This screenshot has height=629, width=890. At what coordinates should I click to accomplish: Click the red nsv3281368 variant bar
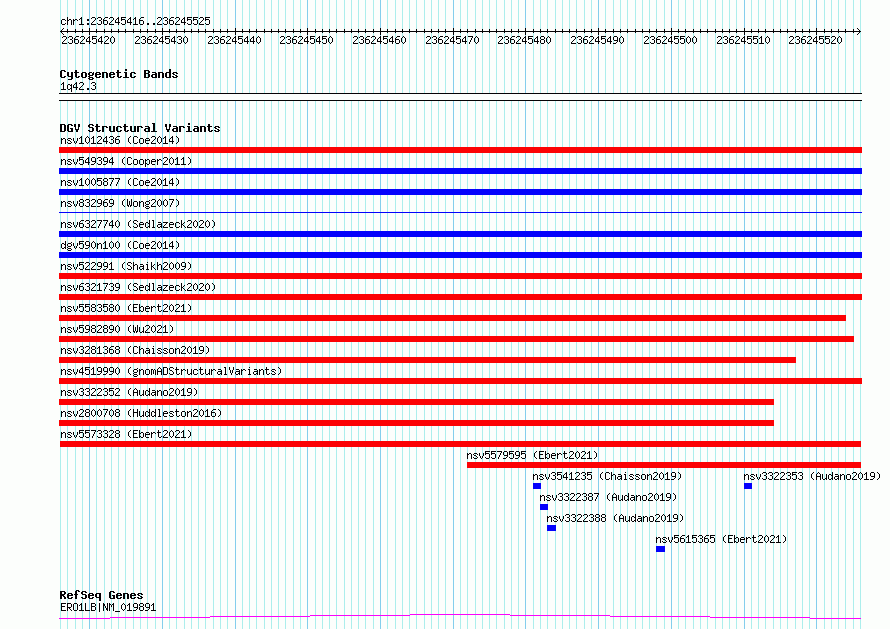[x=427, y=360]
